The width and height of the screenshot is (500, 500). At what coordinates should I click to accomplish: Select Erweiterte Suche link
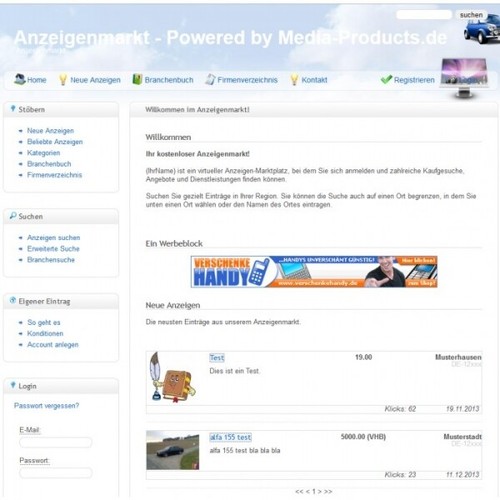53,249
